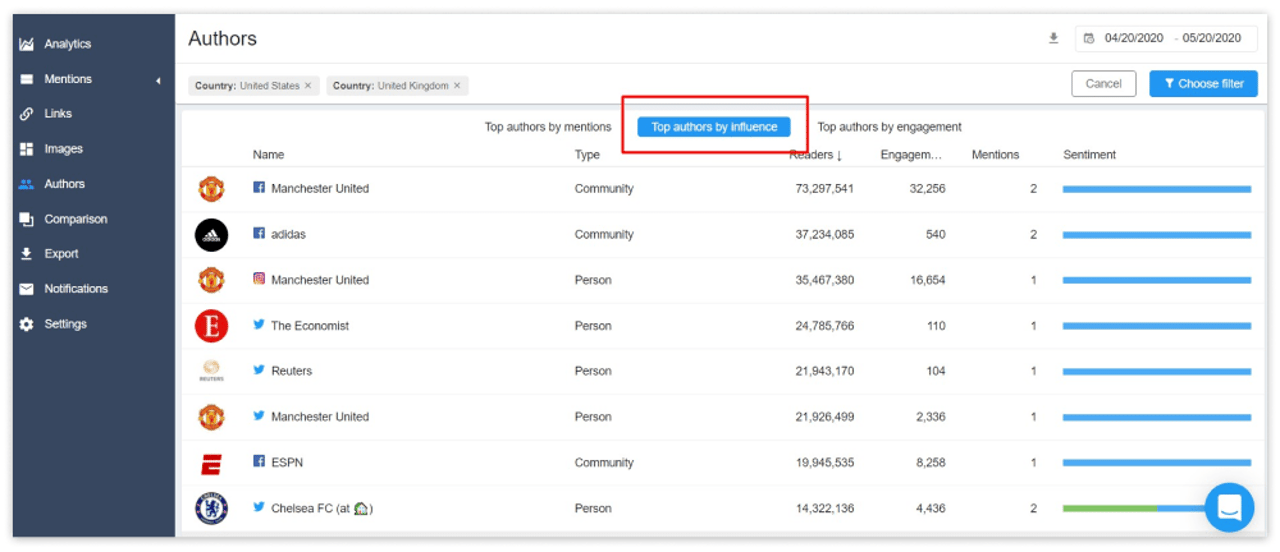Image resolution: width=1280 pixels, height=552 pixels.
Task: Open Comparison from the sidebar icon
Action: tap(26, 219)
